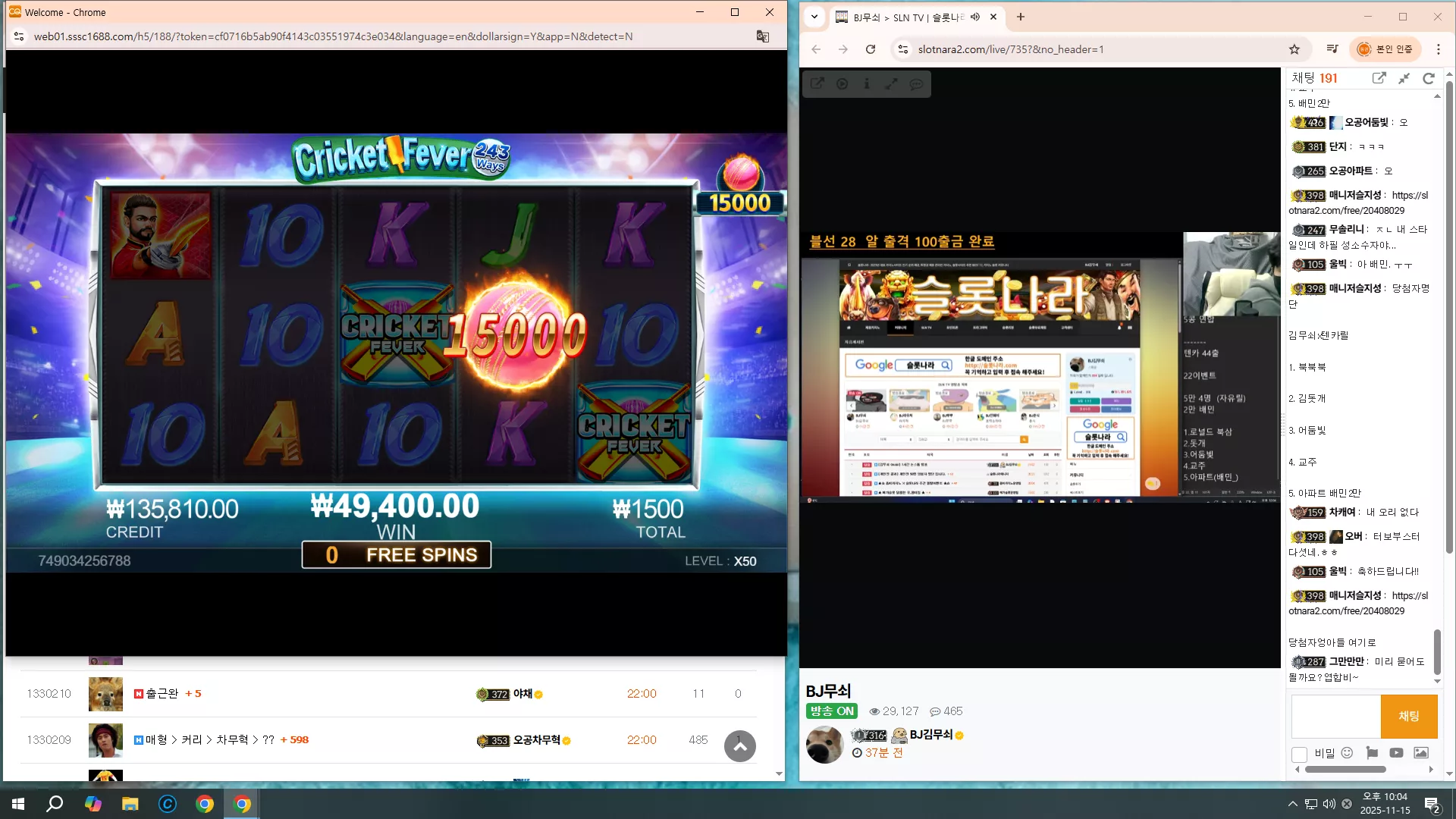The width and height of the screenshot is (1456, 819).
Task: Click the translate page icon in the game window
Action: tap(763, 36)
